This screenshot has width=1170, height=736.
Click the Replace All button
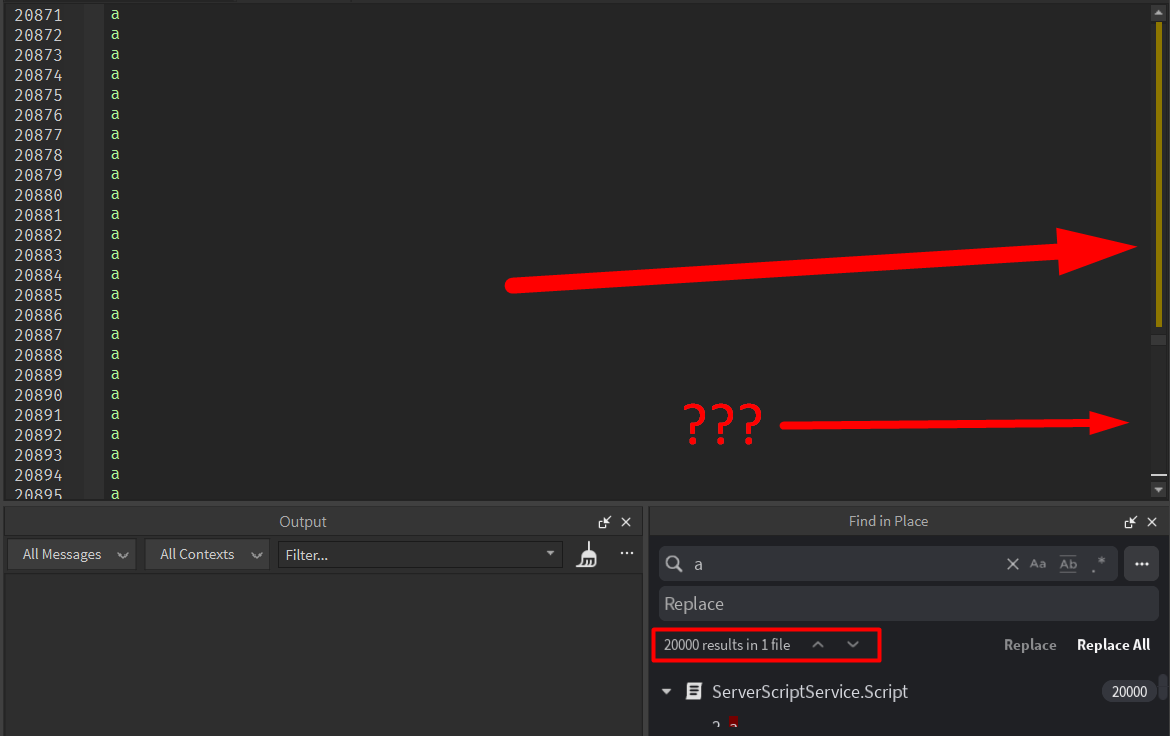tap(1113, 645)
